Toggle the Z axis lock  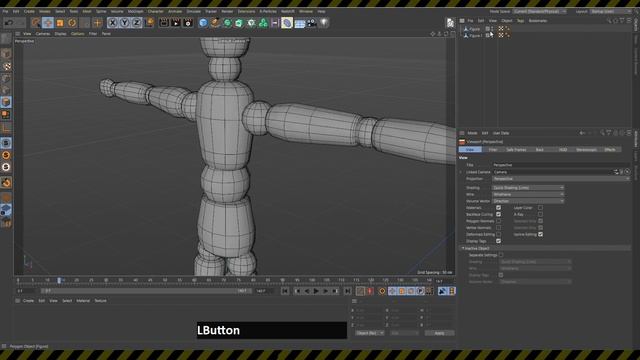[x=136, y=23]
